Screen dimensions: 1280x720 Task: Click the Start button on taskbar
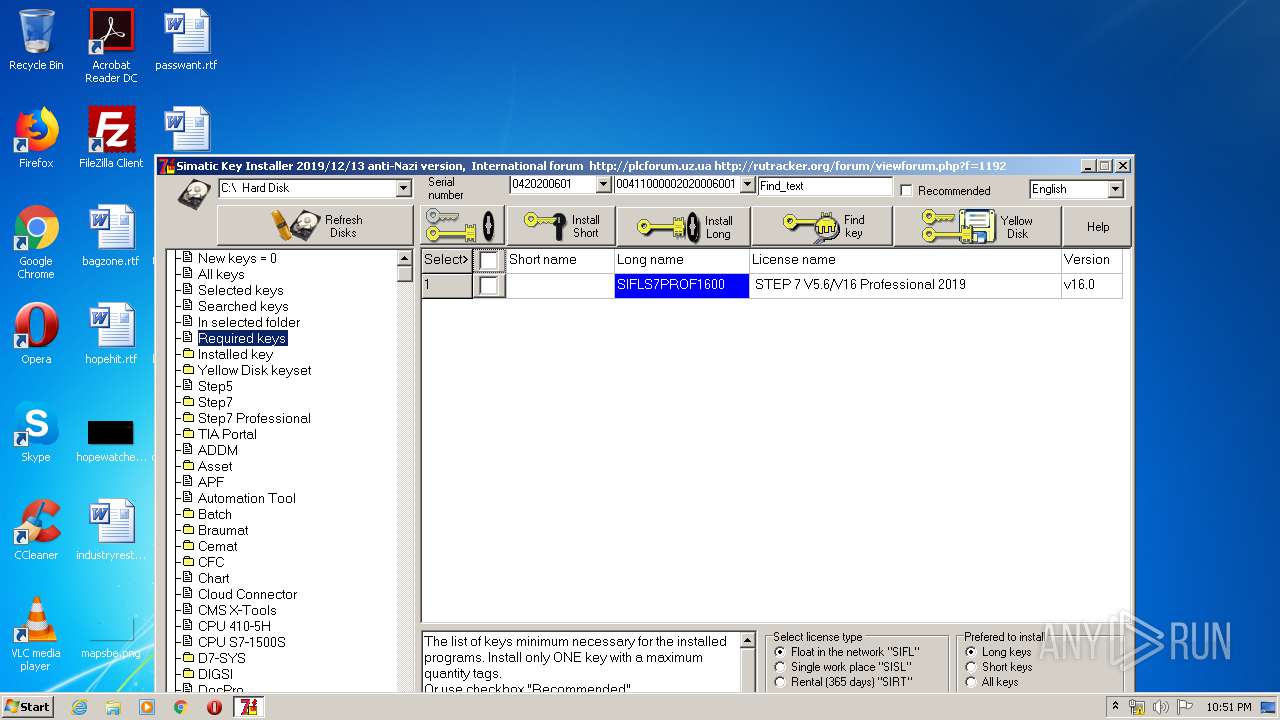tap(28, 706)
